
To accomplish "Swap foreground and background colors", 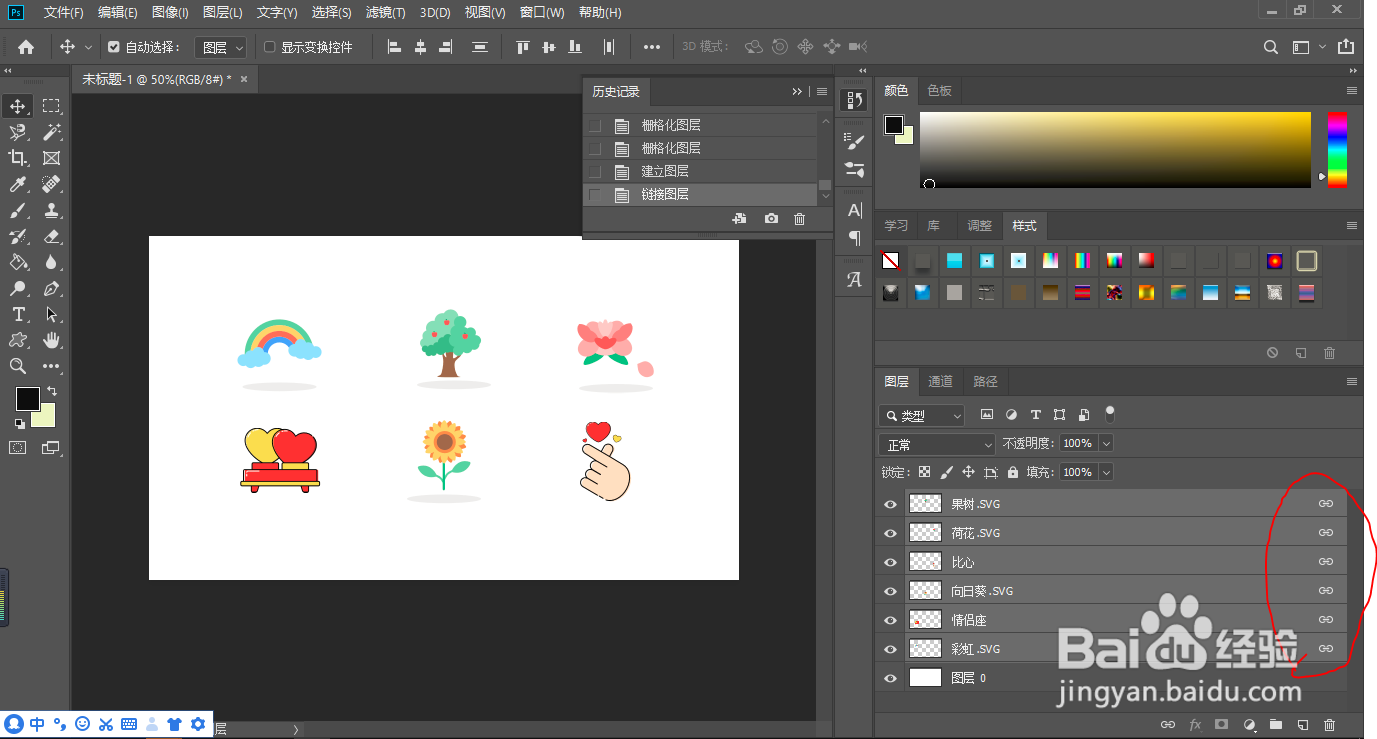I will tap(52, 391).
